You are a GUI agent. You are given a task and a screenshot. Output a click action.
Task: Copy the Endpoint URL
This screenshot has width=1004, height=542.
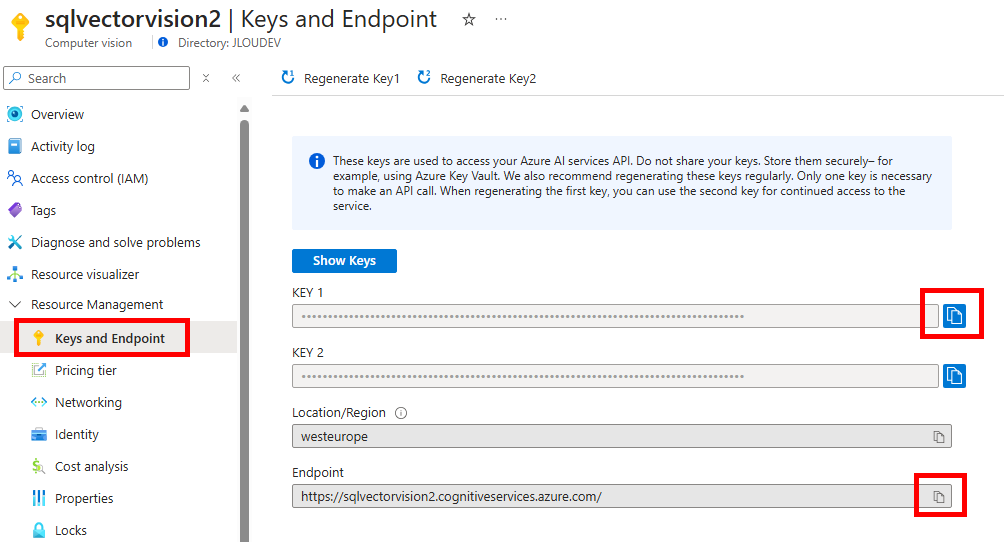point(939,497)
